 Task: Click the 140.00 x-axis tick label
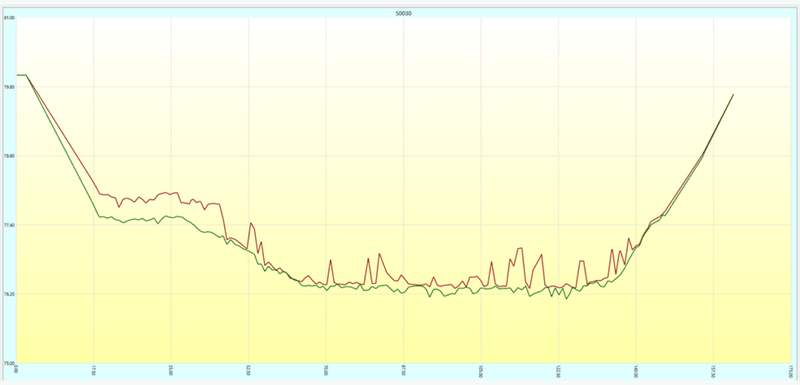point(636,371)
